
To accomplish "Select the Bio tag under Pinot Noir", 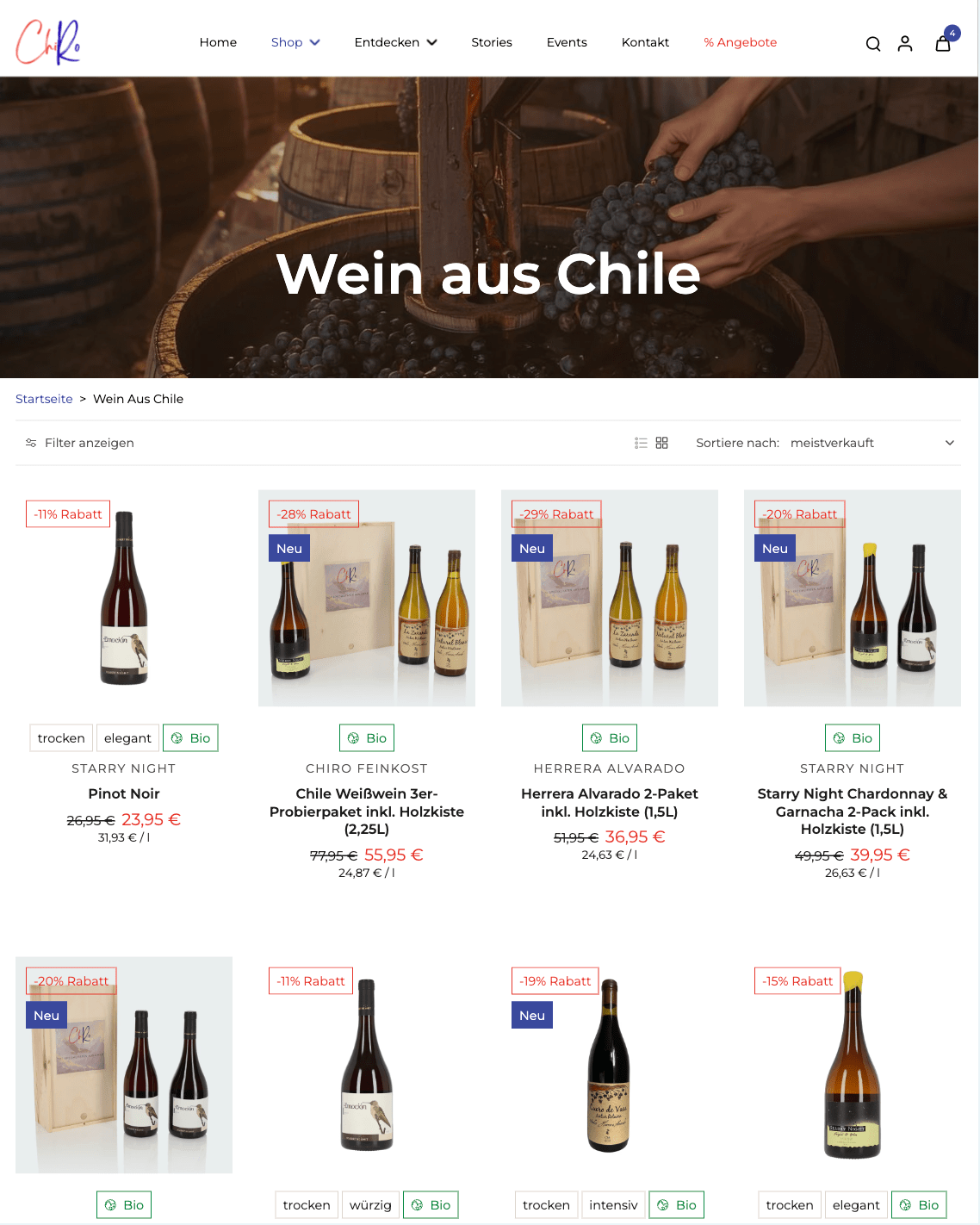I will [x=190, y=738].
